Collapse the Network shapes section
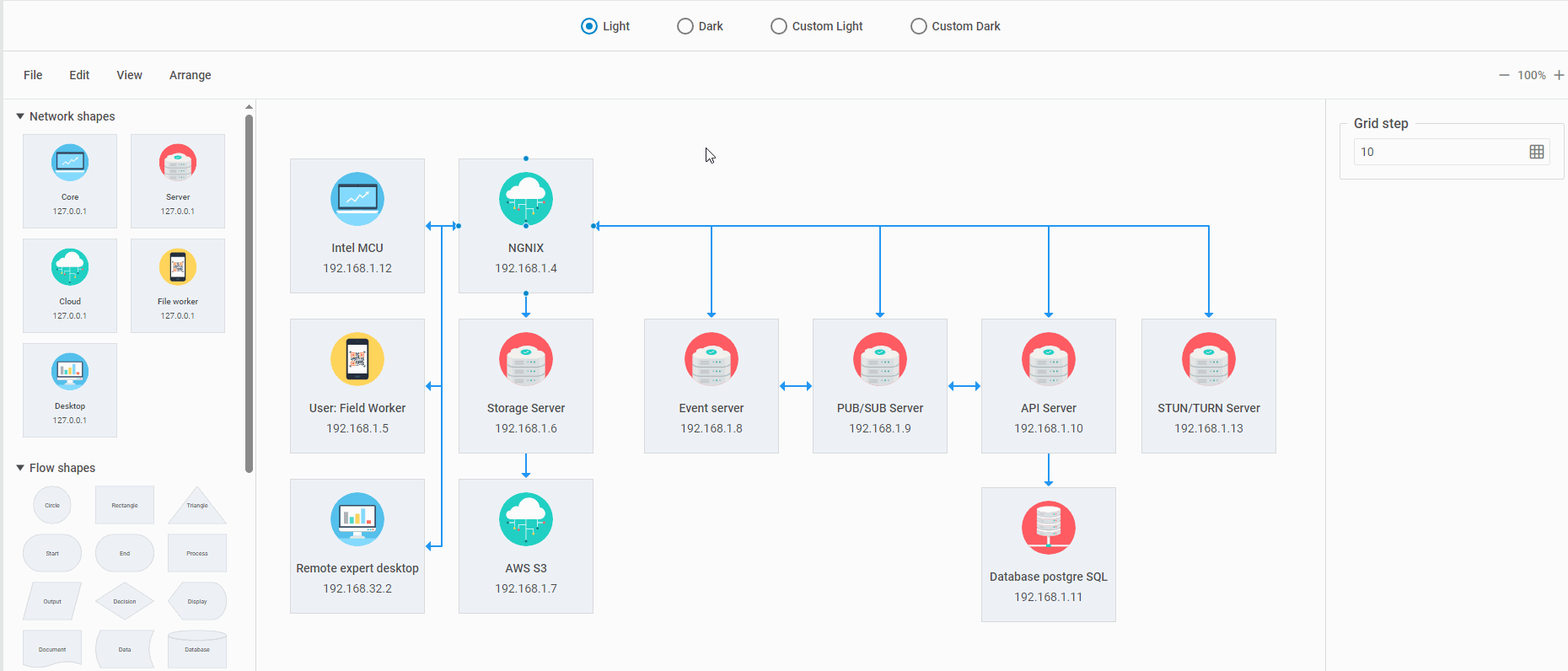 pos(20,116)
